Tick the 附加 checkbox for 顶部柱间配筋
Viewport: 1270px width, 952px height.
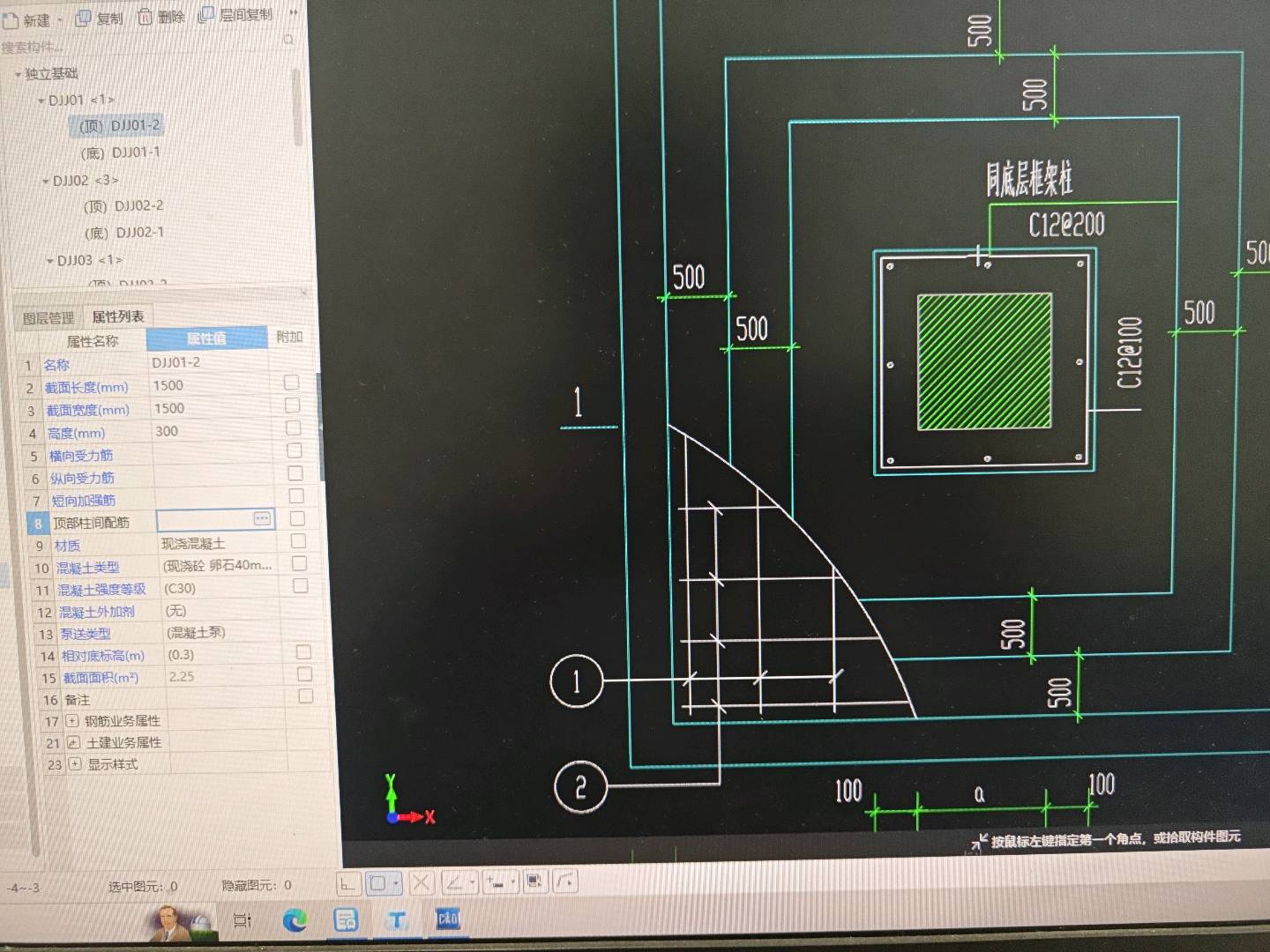coord(297,518)
